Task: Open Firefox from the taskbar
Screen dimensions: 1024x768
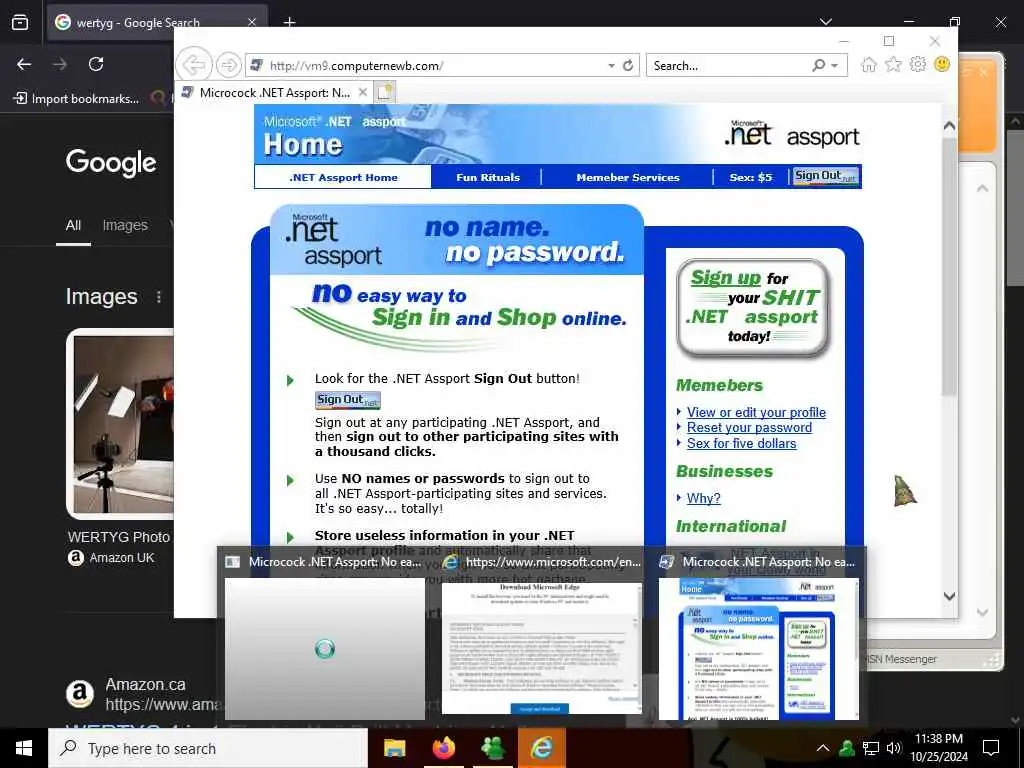Action: [443, 748]
